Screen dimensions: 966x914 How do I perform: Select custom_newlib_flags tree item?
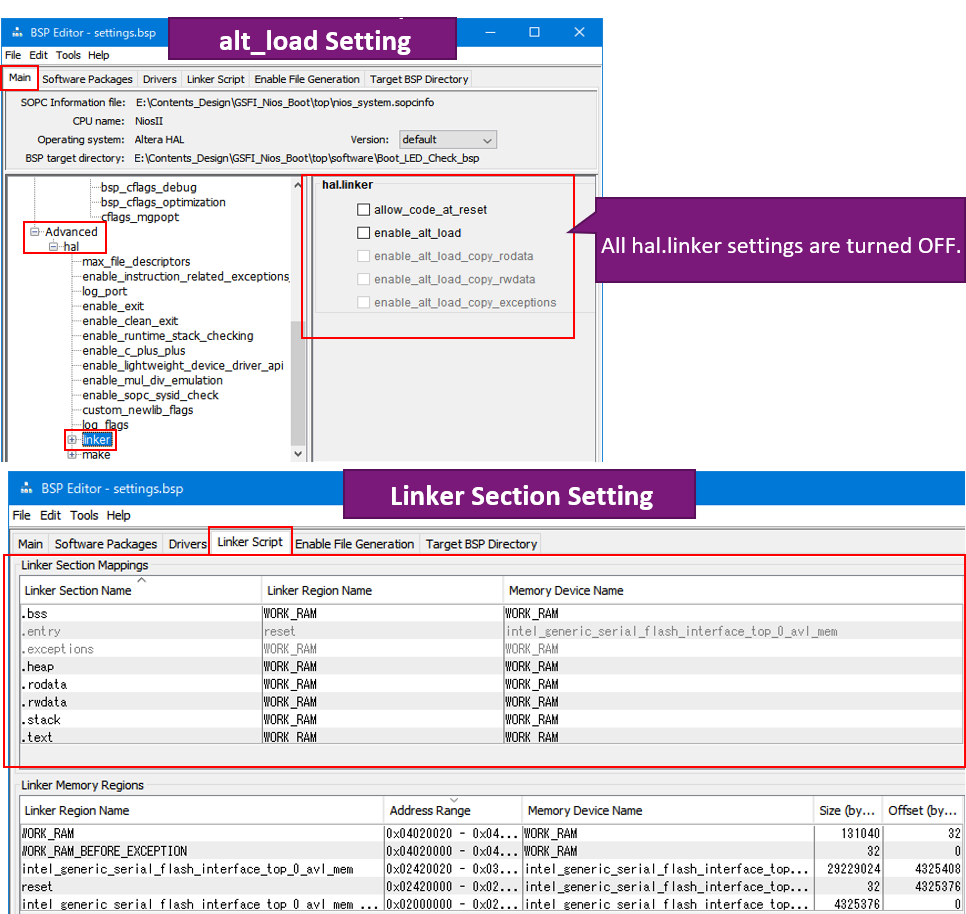(137, 410)
